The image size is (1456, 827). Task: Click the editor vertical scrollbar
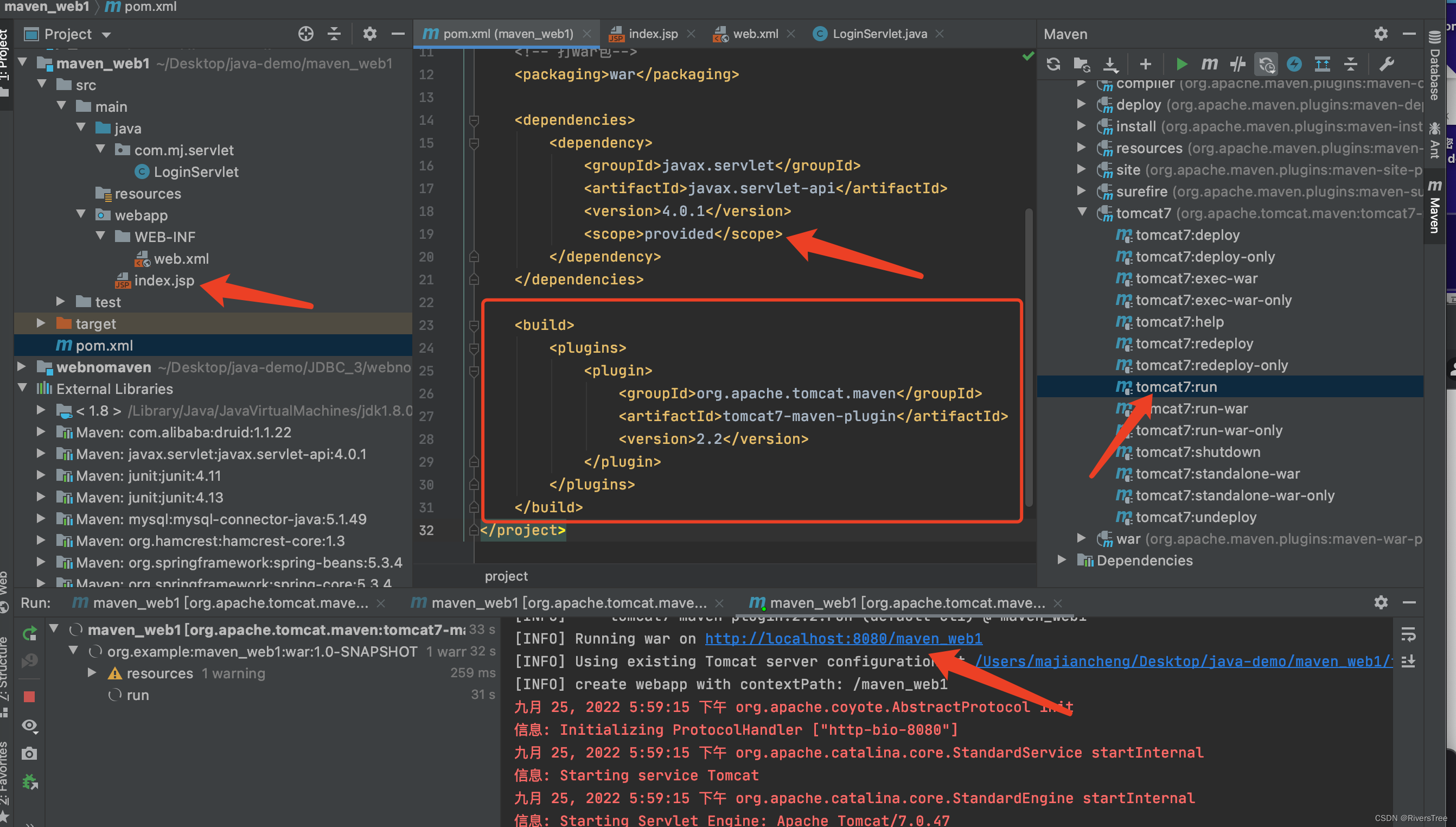tap(1029, 358)
